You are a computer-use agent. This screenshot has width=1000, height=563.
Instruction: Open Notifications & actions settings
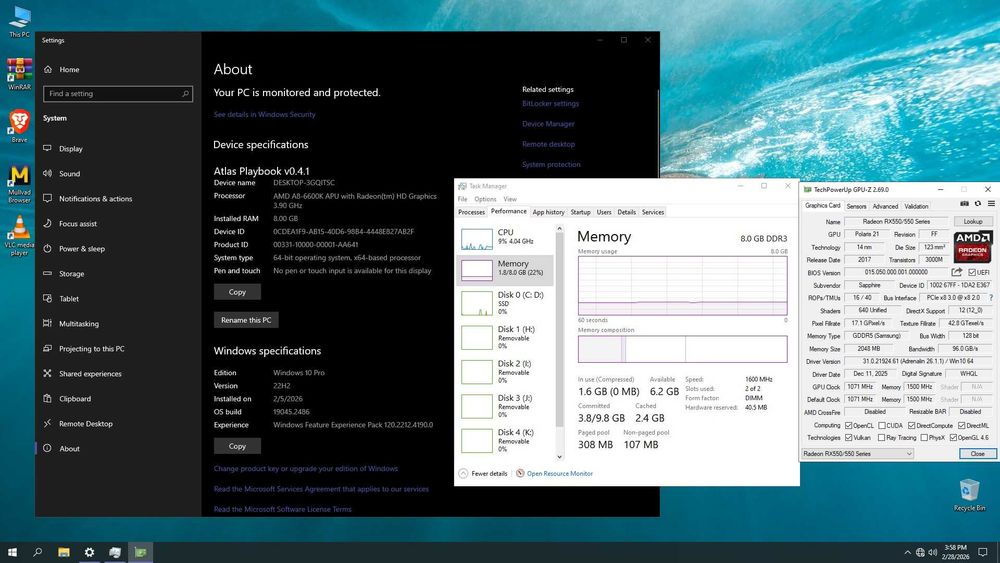pyautogui.click(x=95, y=198)
